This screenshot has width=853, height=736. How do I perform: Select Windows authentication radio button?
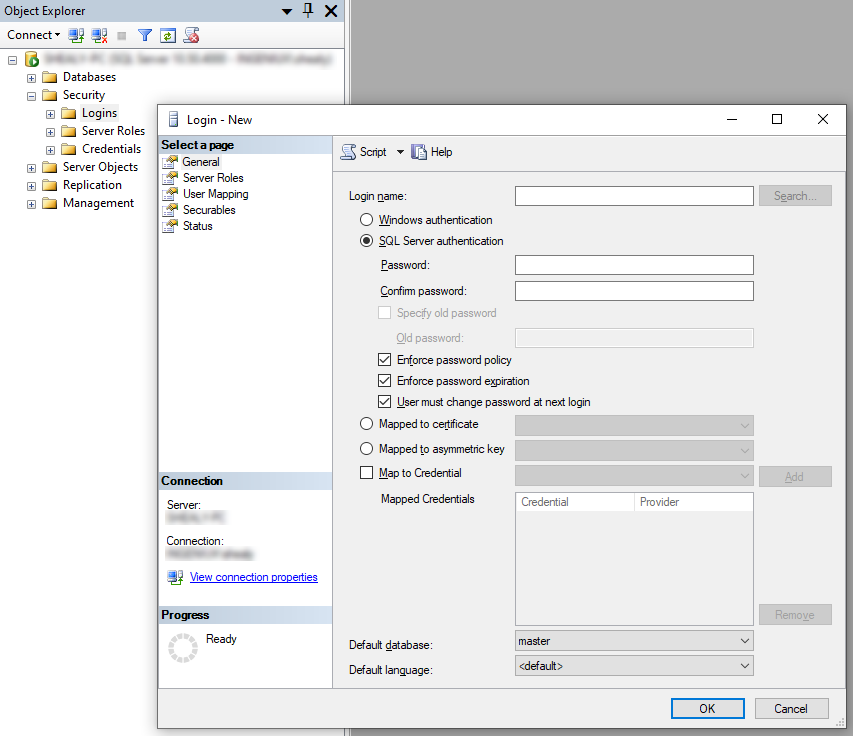click(x=367, y=220)
